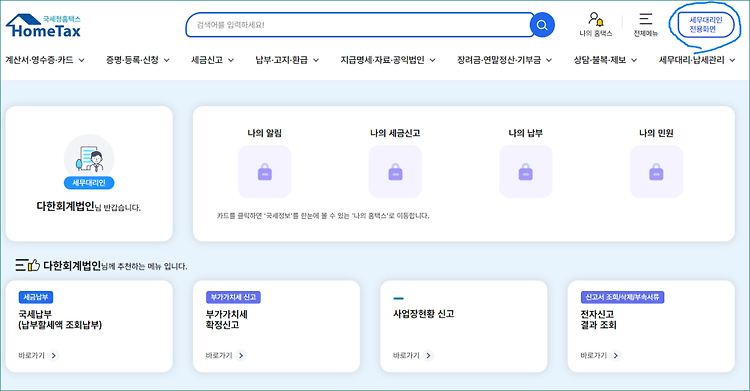Open the 세금신고 menu
The width and height of the screenshot is (750, 391).
tap(207, 60)
